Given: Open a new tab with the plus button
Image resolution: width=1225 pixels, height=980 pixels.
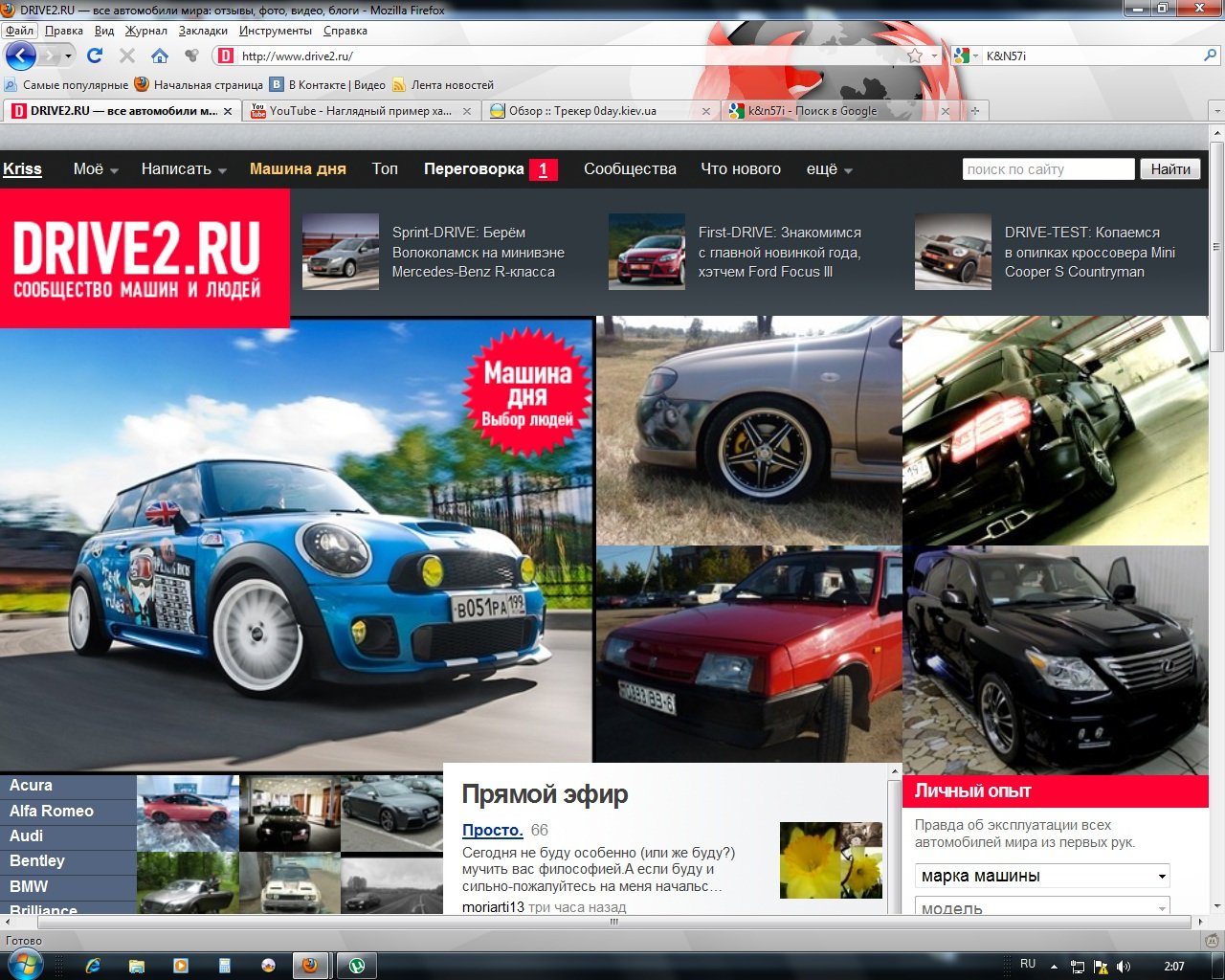Looking at the screenshot, I should click(x=975, y=111).
